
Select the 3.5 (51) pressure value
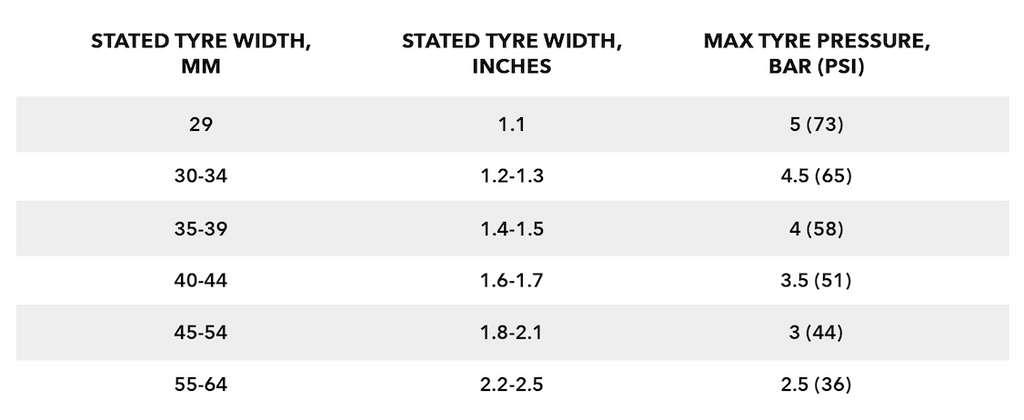pyautogui.click(x=817, y=281)
